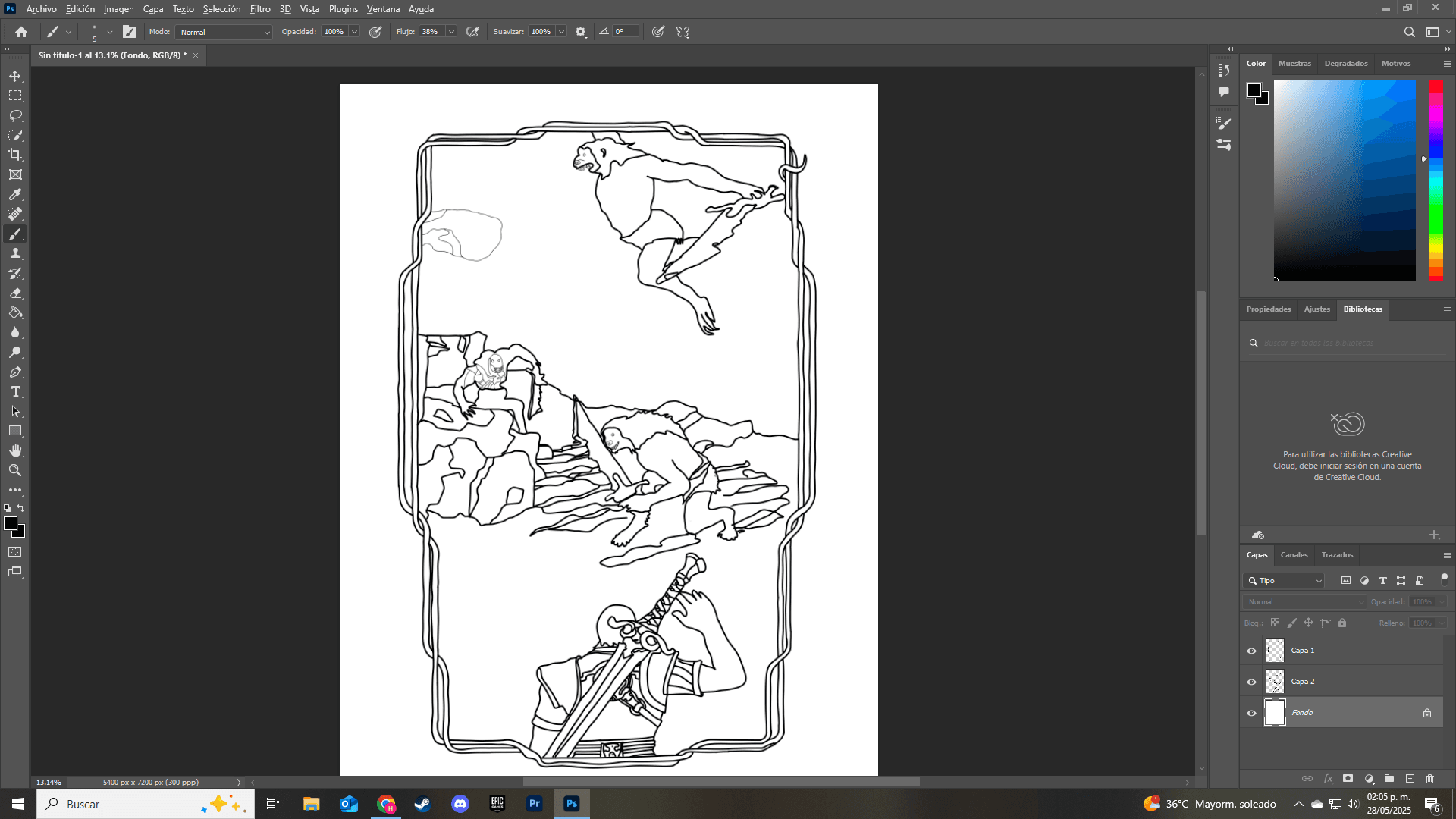
Task: Hide the Capa 1 layer
Action: [x=1251, y=651]
